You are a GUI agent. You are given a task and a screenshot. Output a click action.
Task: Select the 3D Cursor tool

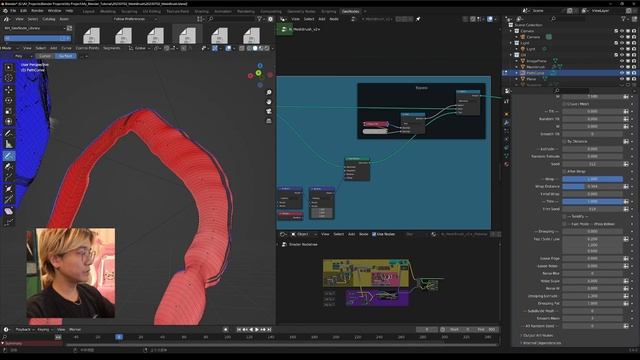click(9, 78)
